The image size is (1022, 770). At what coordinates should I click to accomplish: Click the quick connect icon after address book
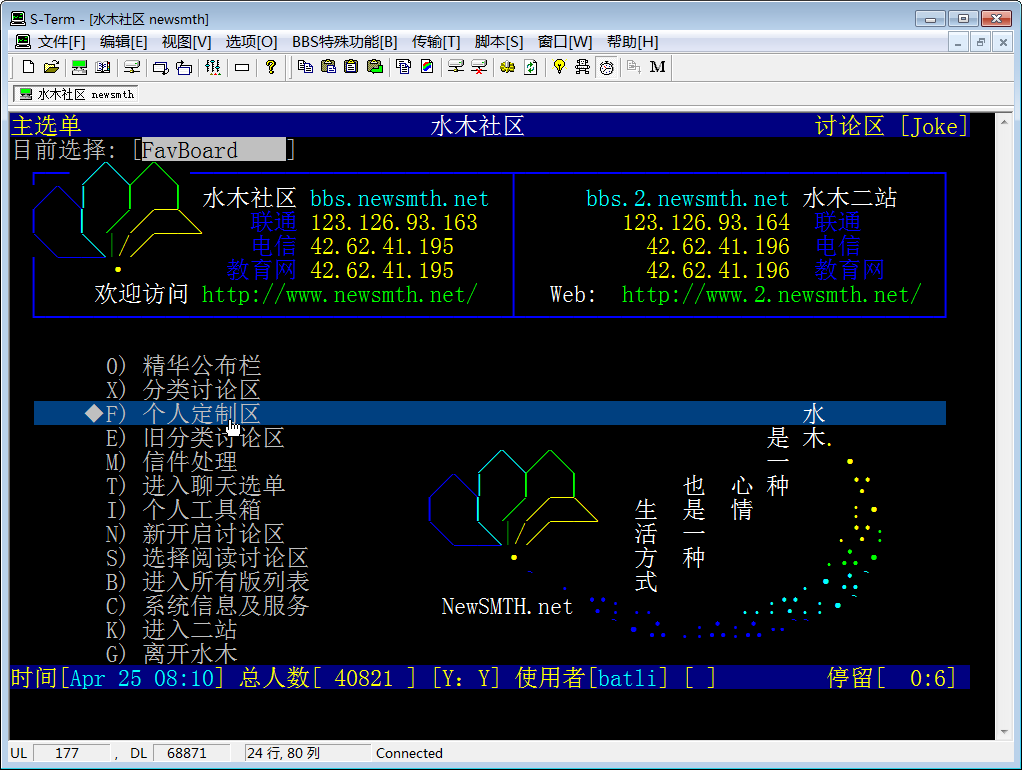[132, 67]
